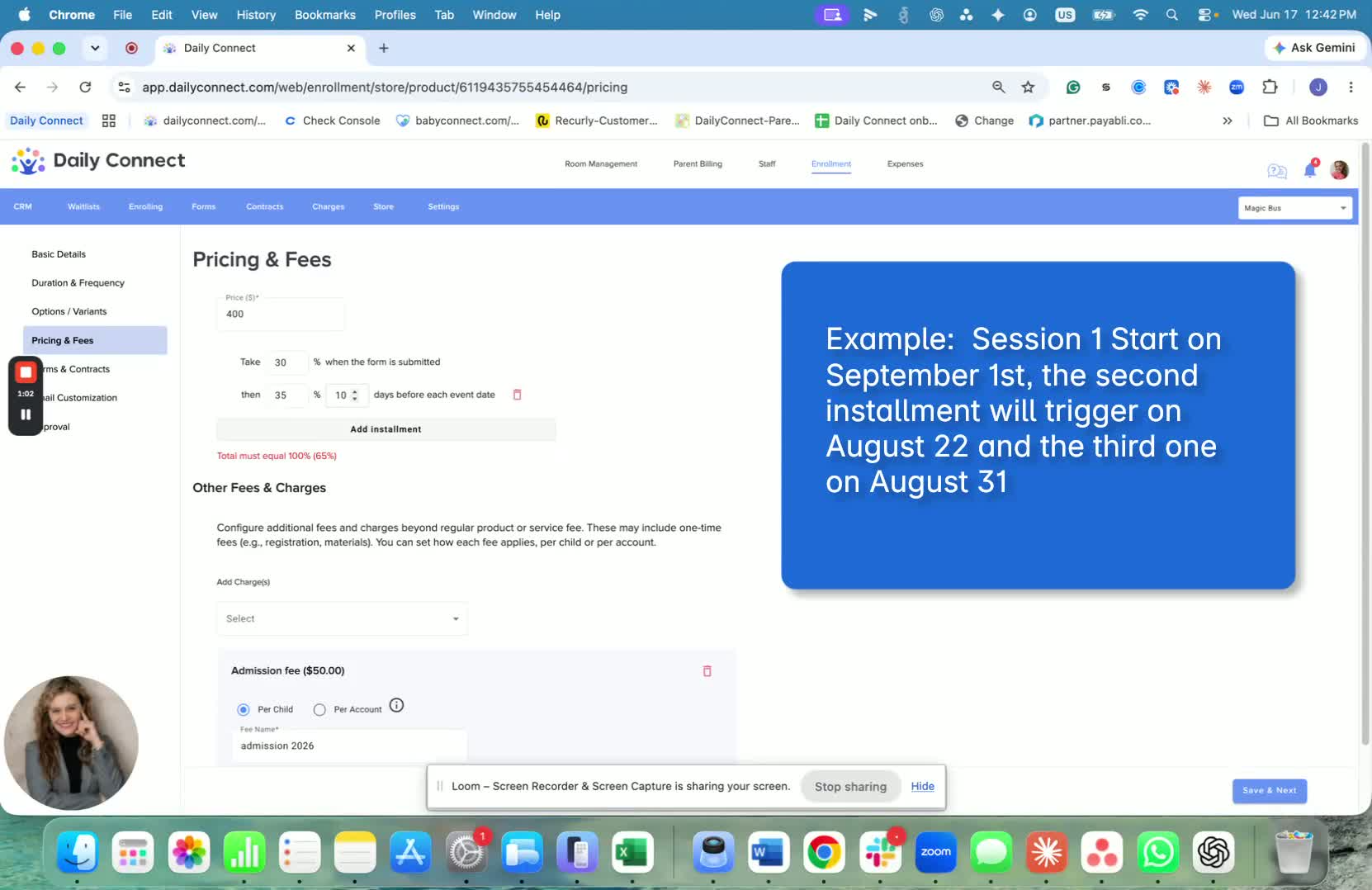Open the Store subtab
This screenshot has height=890, width=1372.
(x=383, y=206)
